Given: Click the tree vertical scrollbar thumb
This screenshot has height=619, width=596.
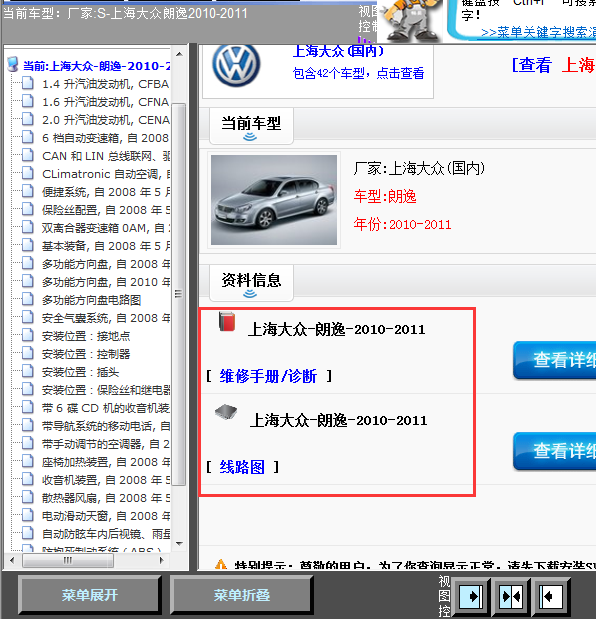Looking at the screenshot, I should [x=179, y=294].
